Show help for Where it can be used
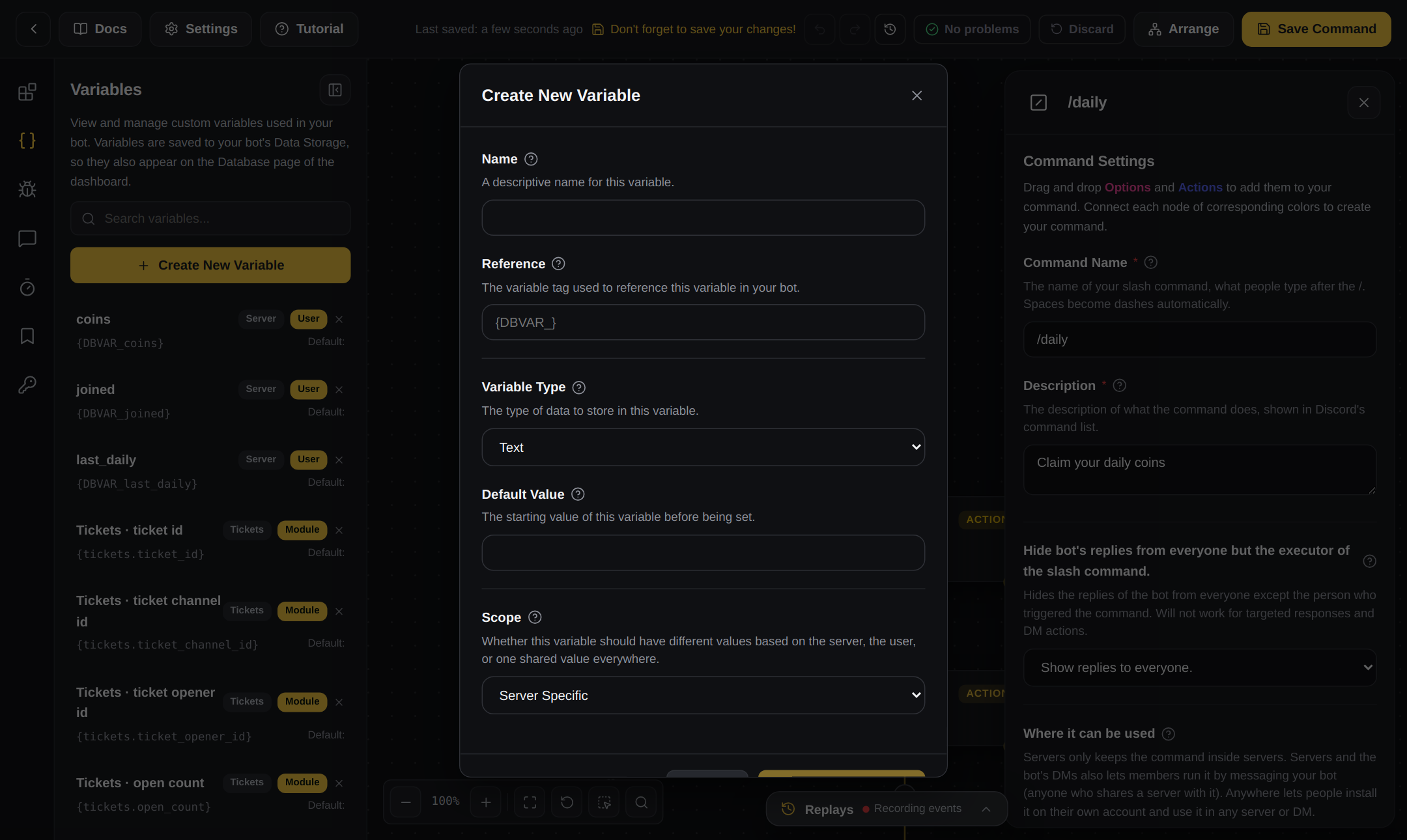 pyautogui.click(x=1169, y=734)
